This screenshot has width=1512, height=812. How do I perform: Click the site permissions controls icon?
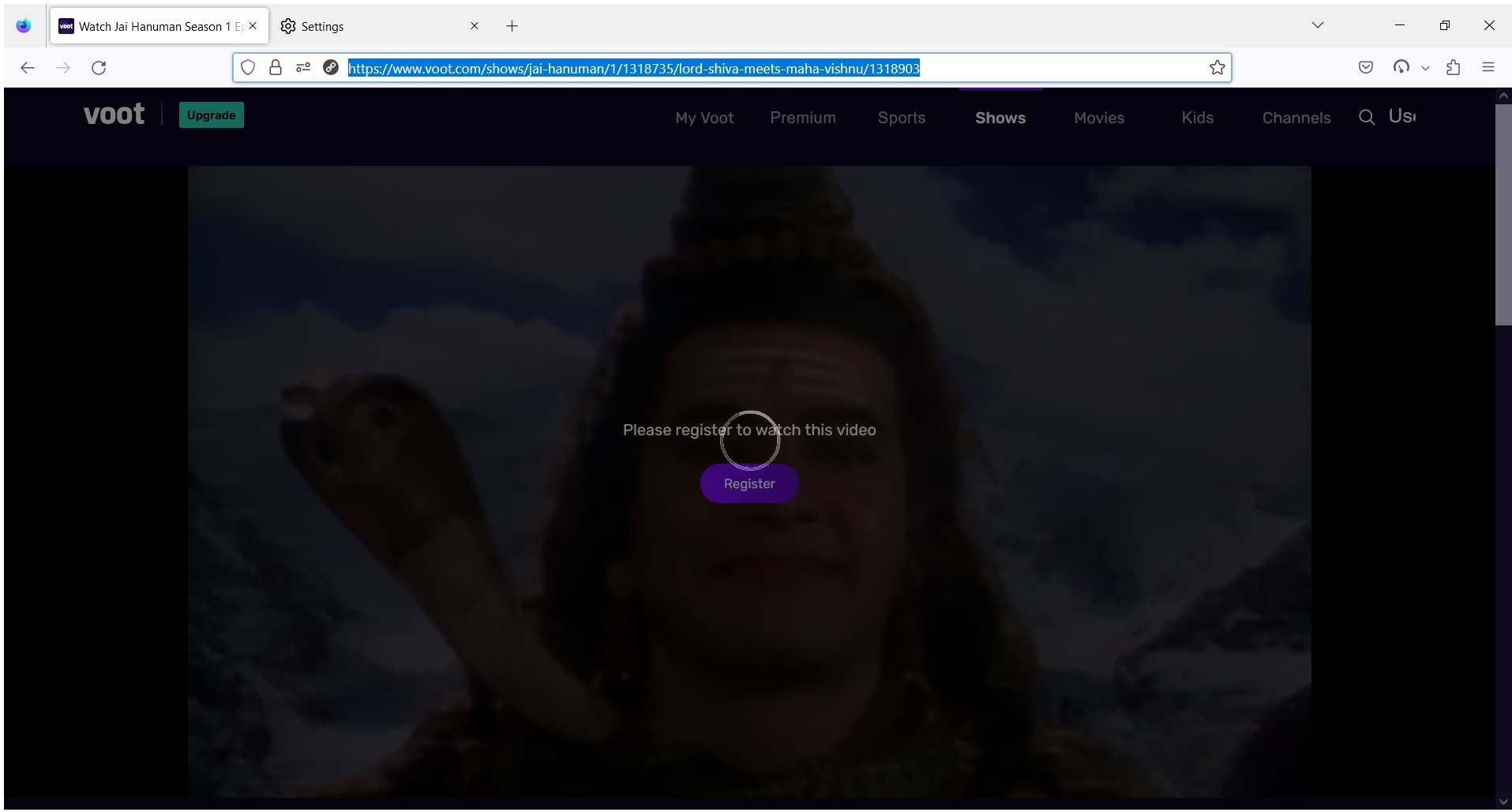click(x=303, y=67)
